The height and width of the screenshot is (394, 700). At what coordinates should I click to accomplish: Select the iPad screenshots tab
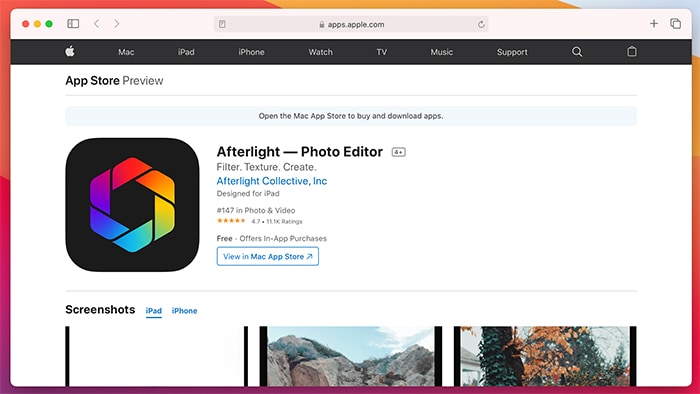(154, 311)
